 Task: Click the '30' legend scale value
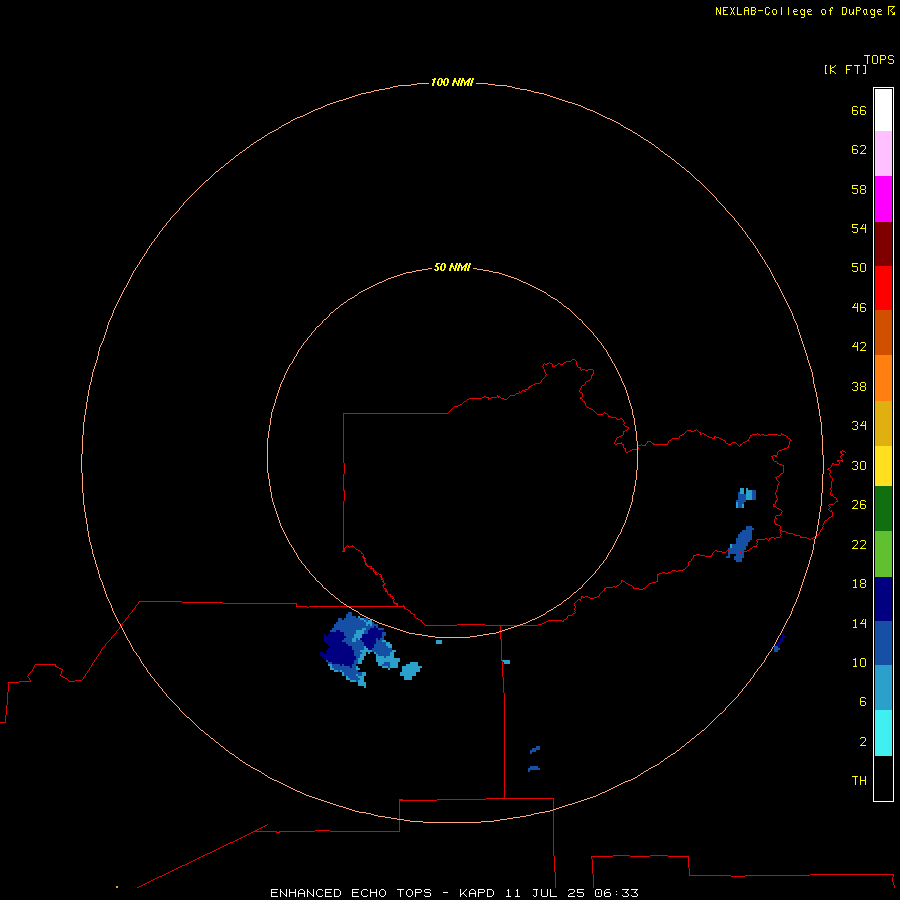pyautogui.click(x=859, y=465)
